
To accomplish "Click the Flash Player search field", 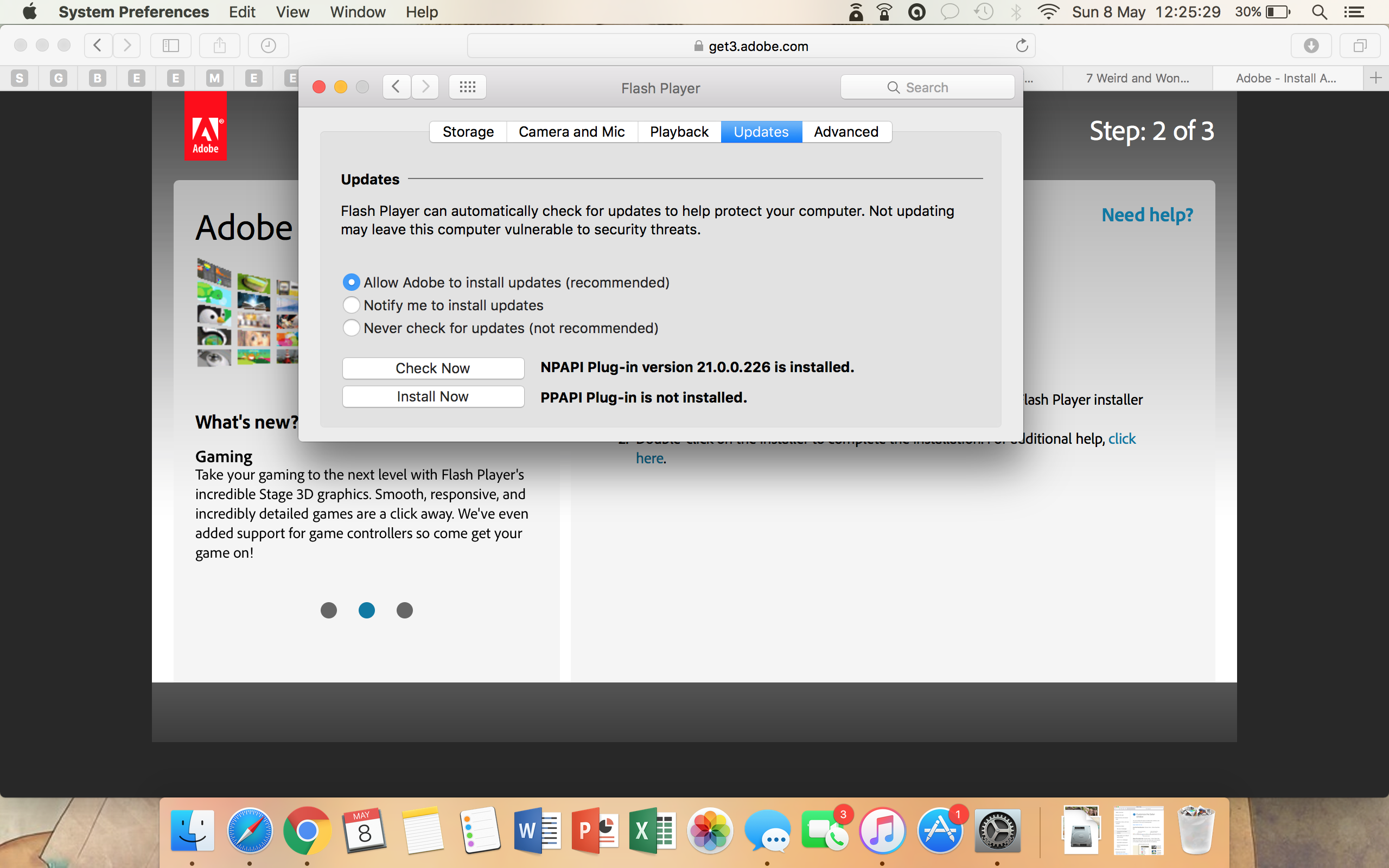I will tap(927, 87).
